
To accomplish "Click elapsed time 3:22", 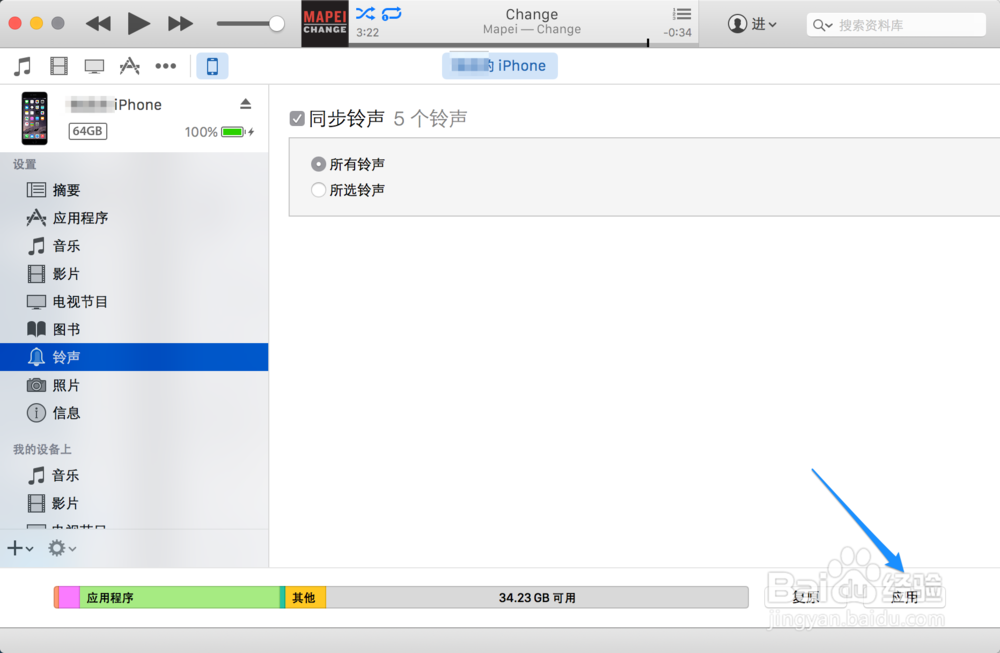I will (367, 33).
